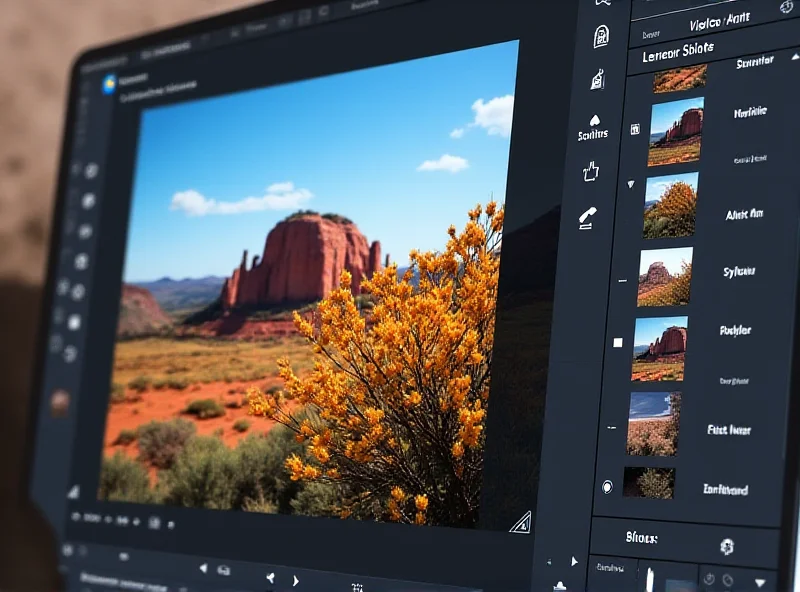This screenshot has width=800, height=592.
Task: Click the bold left arrow beside the right chevron
Action: click(270, 578)
